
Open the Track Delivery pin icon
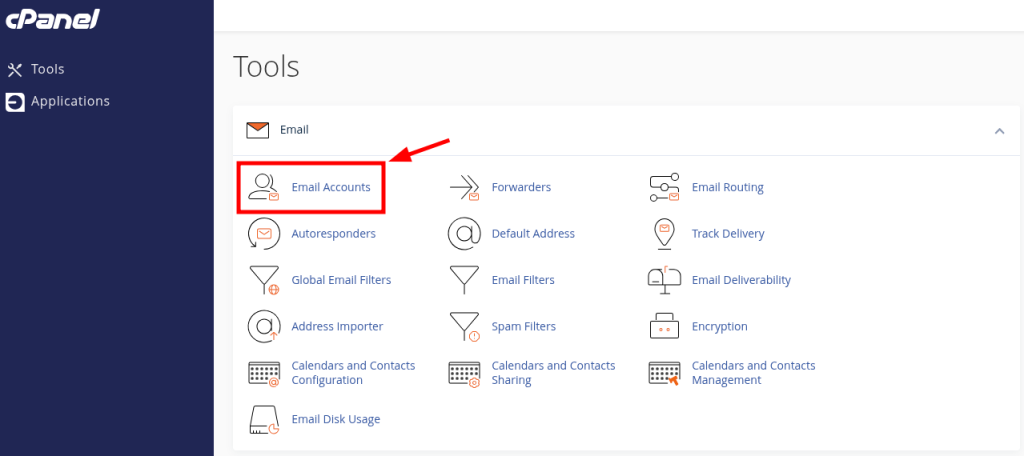(x=664, y=234)
